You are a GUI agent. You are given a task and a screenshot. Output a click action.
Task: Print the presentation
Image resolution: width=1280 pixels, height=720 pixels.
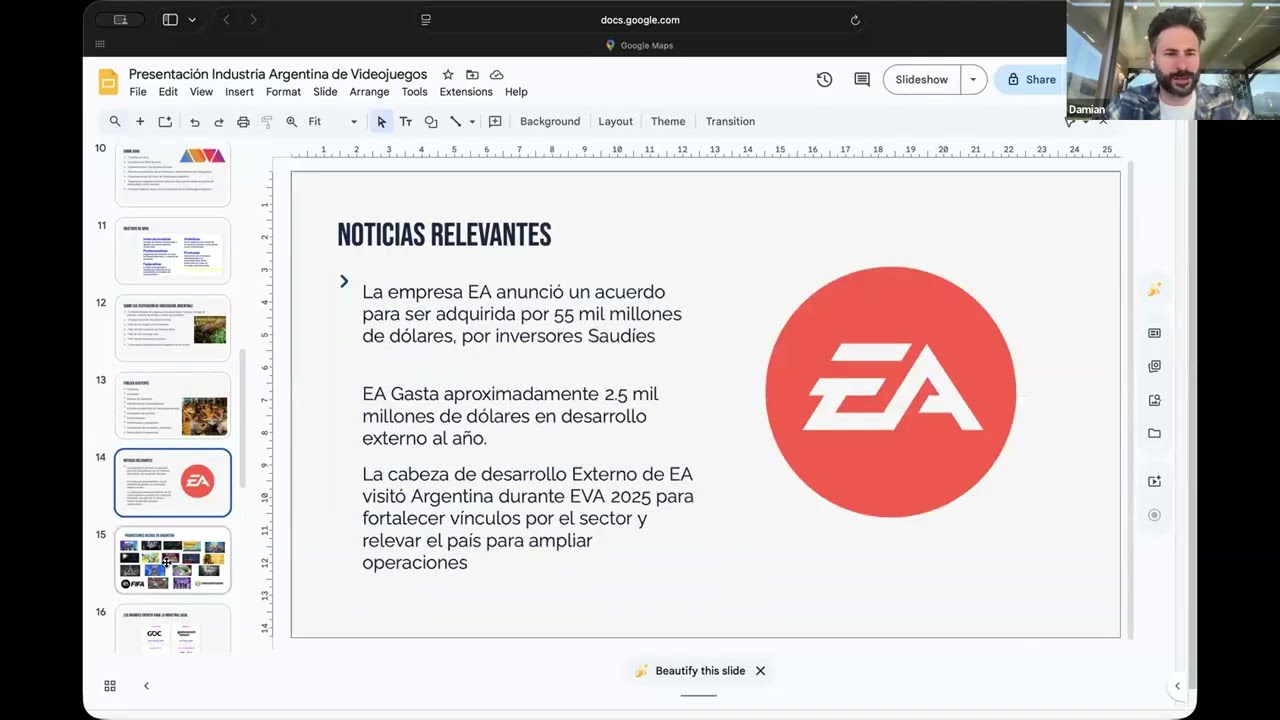click(x=243, y=122)
